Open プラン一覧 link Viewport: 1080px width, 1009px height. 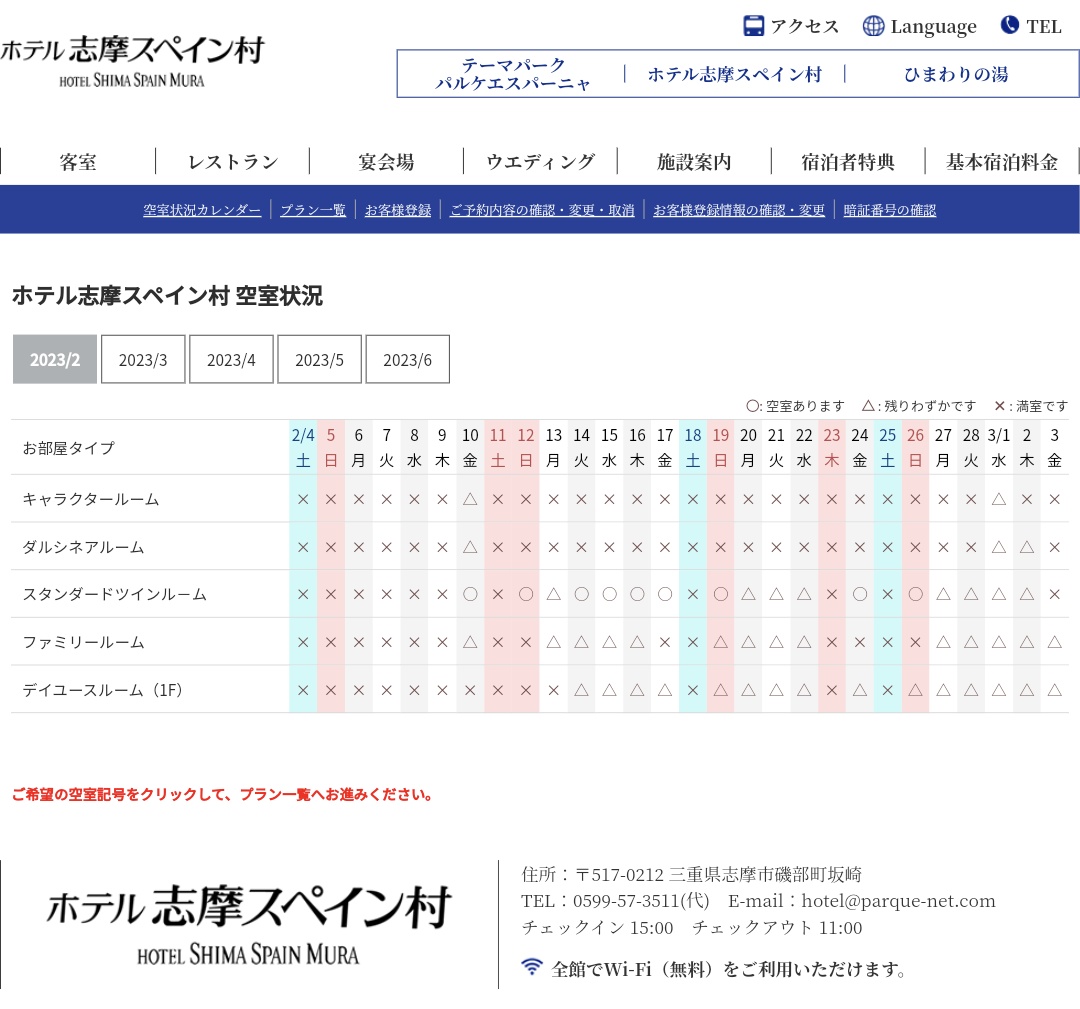[313, 210]
